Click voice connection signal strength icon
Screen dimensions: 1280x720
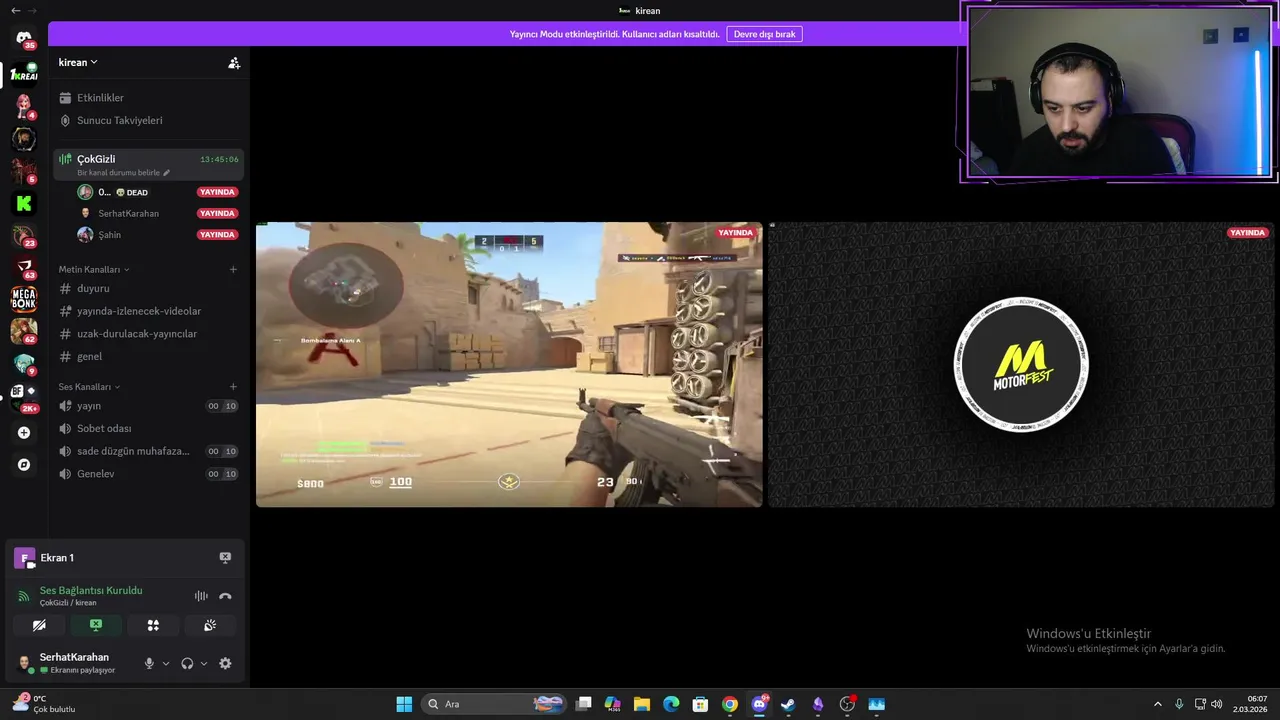coord(24,596)
